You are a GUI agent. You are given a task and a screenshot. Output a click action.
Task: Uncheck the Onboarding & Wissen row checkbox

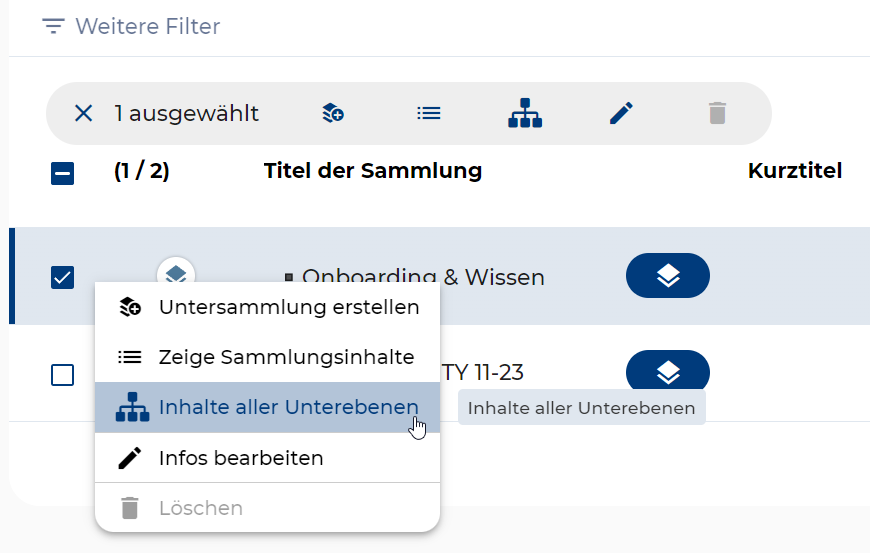[62, 277]
